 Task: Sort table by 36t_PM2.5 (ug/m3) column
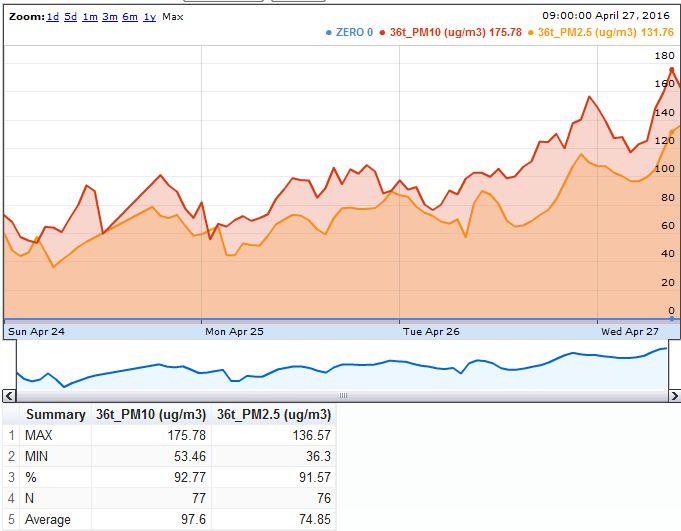[273, 414]
